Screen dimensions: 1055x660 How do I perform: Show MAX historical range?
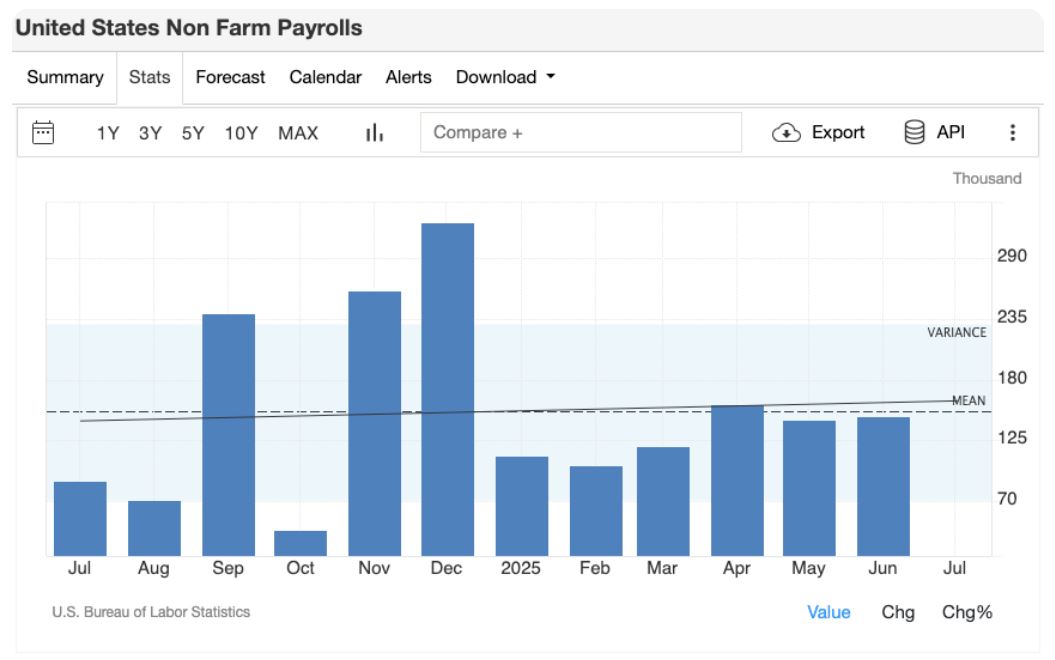[298, 133]
